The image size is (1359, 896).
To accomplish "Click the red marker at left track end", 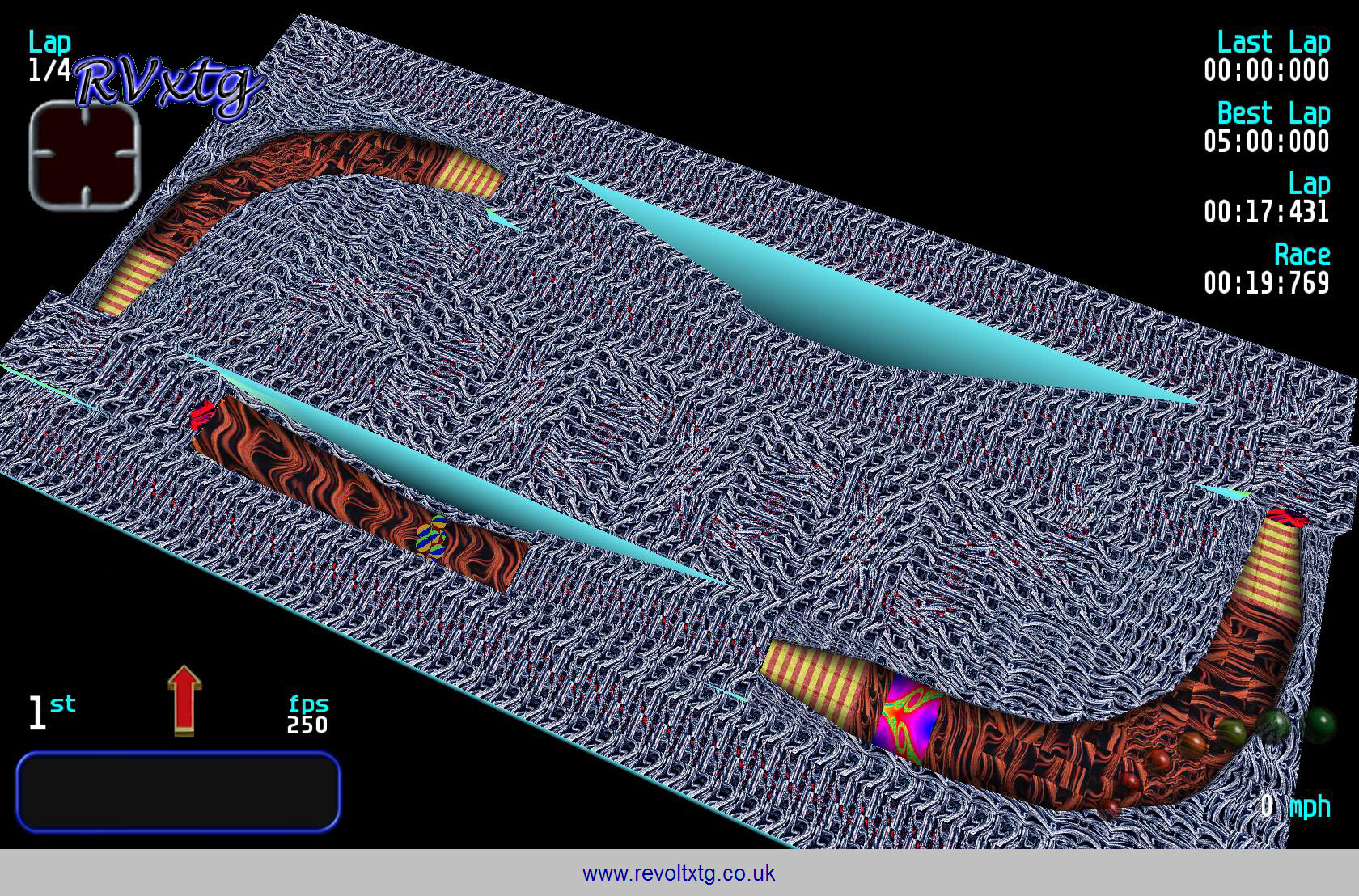I will 203,414.
